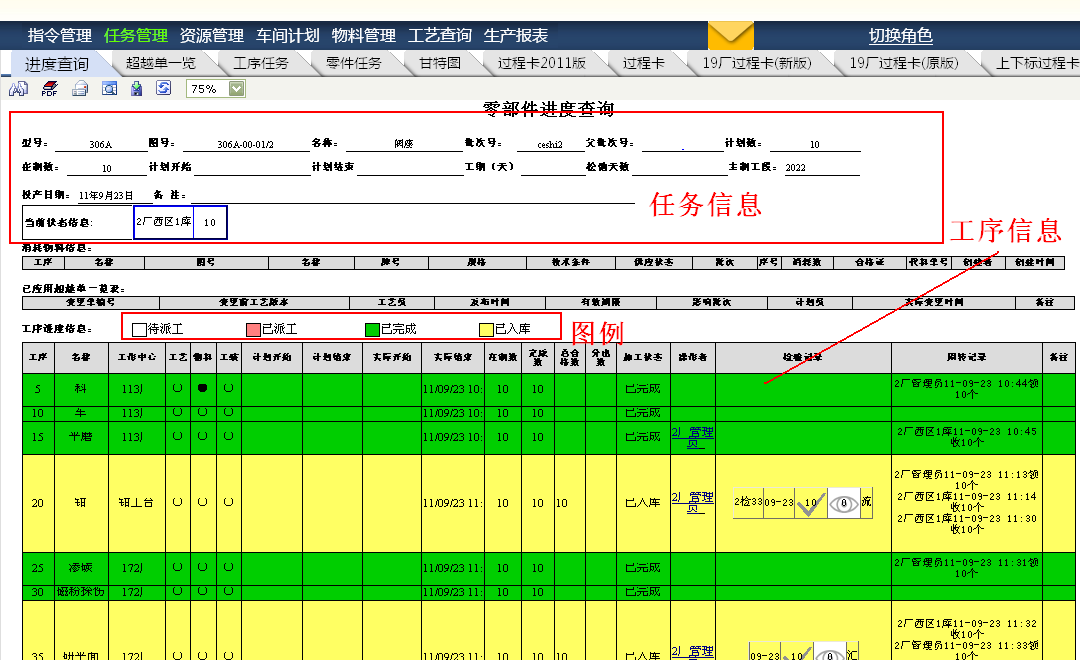The width and height of the screenshot is (1080, 662).
Task: Click the printer icon in toolbar
Action: [80, 89]
